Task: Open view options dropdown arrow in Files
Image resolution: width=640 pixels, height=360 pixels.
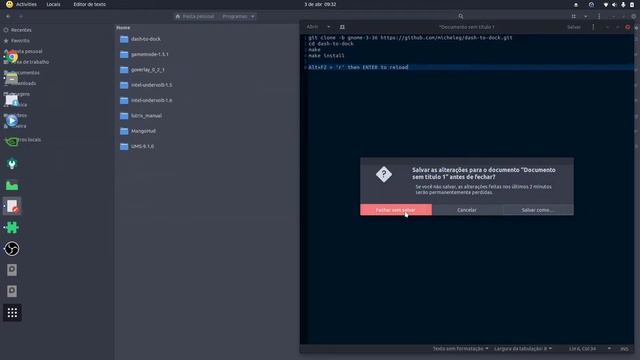Action: 586,16
